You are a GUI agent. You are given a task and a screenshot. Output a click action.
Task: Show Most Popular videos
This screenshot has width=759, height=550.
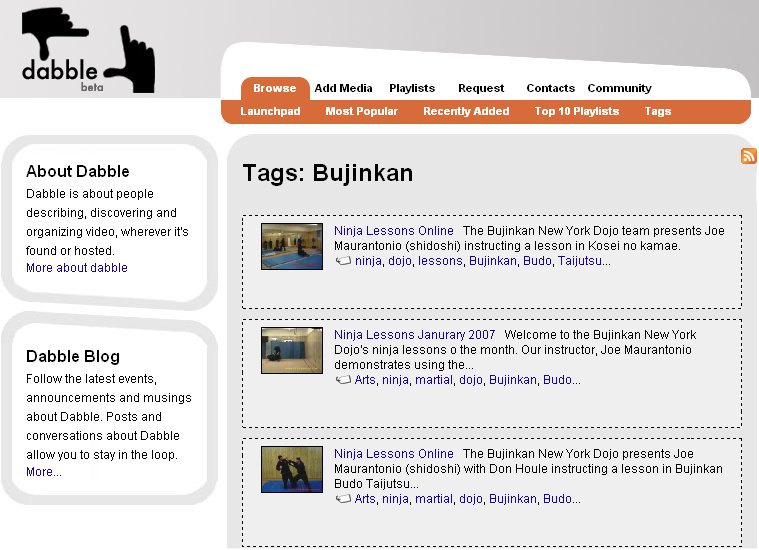[361, 111]
